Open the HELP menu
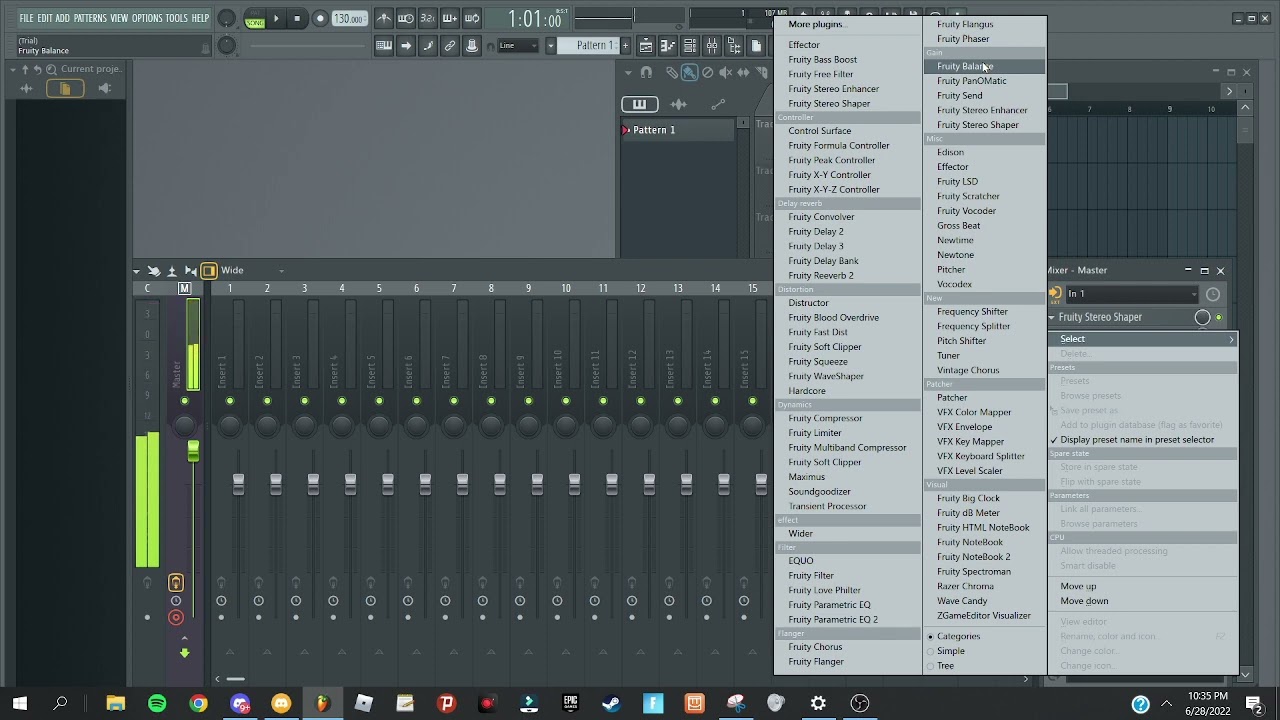This screenshot has height=720, width=1280. pyautogui.click(x=200, y=18)
